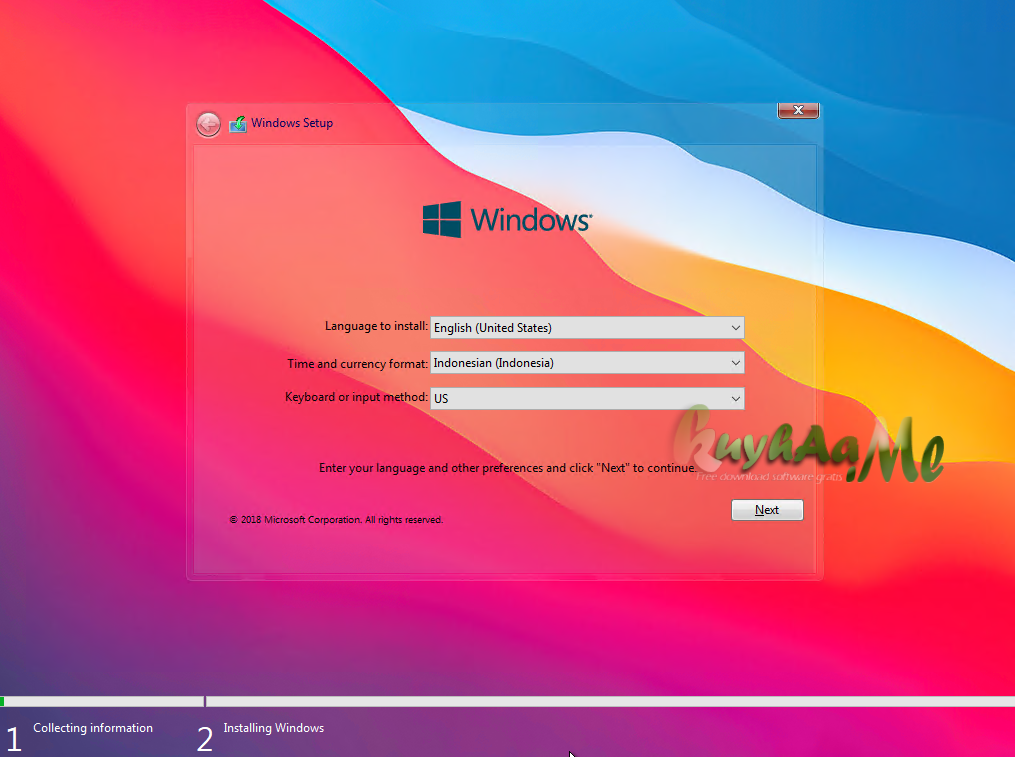Image resolution: width=1015 pixels, height=757 pixels.
Task: Click the Windows Setup title icon
Action: click(238, 124)
